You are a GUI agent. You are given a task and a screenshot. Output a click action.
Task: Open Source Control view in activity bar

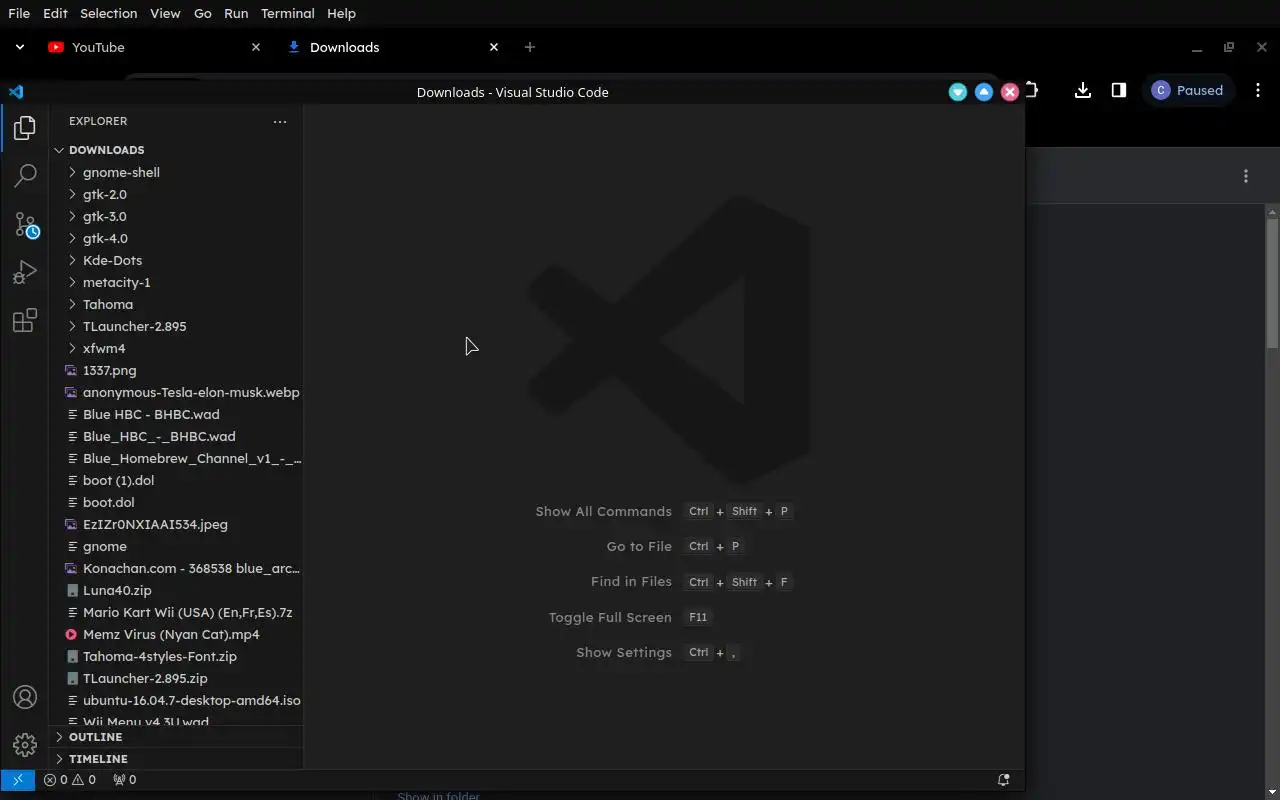(25, 224)
